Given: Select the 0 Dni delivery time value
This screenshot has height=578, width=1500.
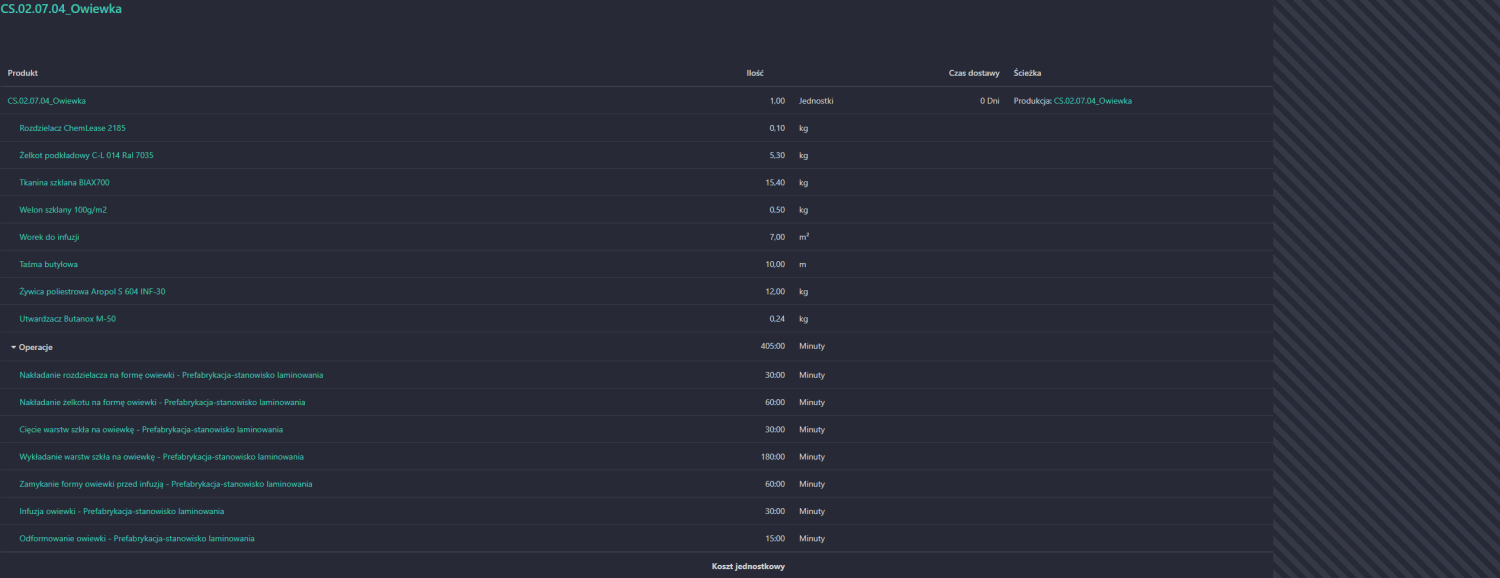Looking at the screenshot, I should (x=989, y=101).
